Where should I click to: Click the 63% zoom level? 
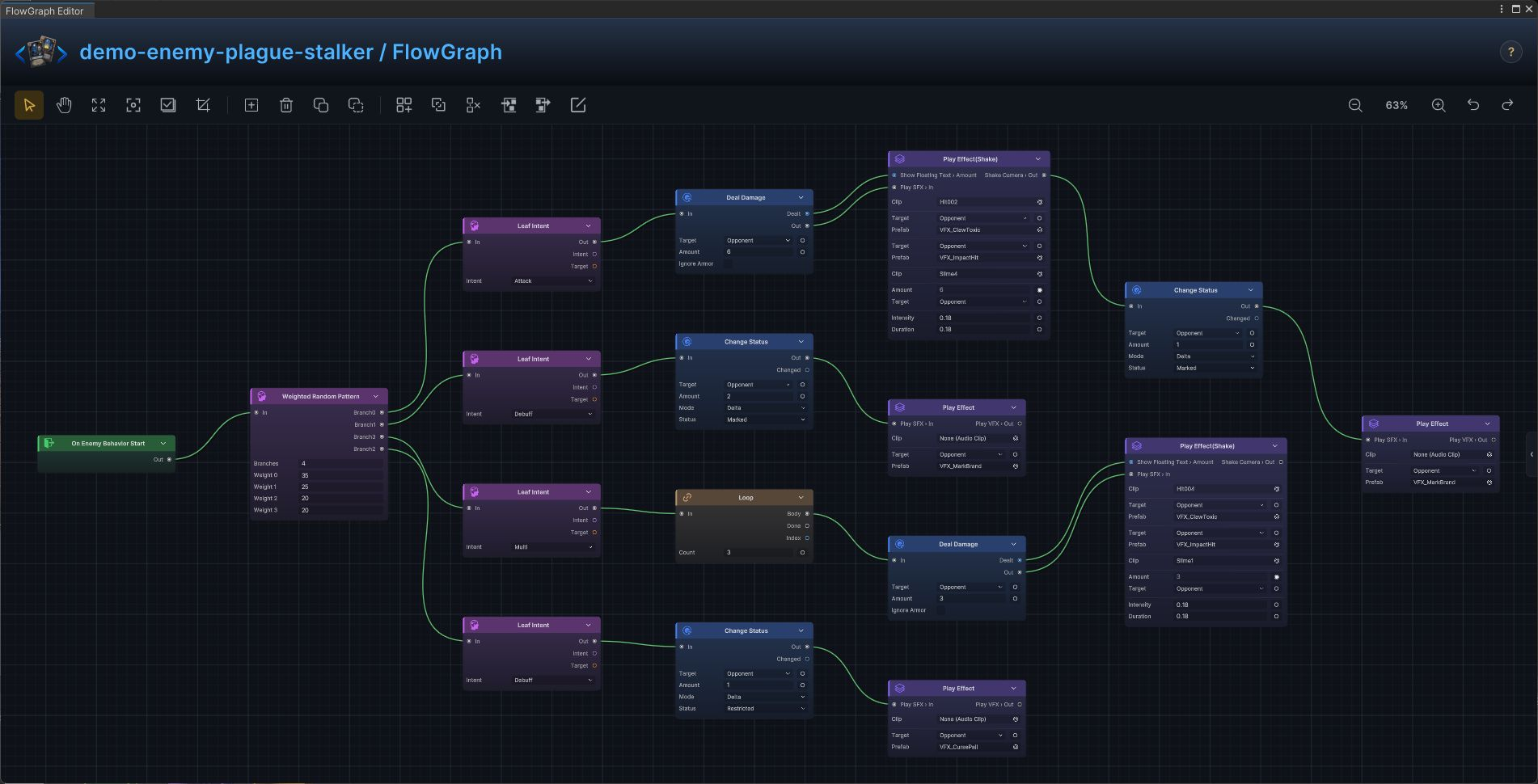click(1396, 105)
